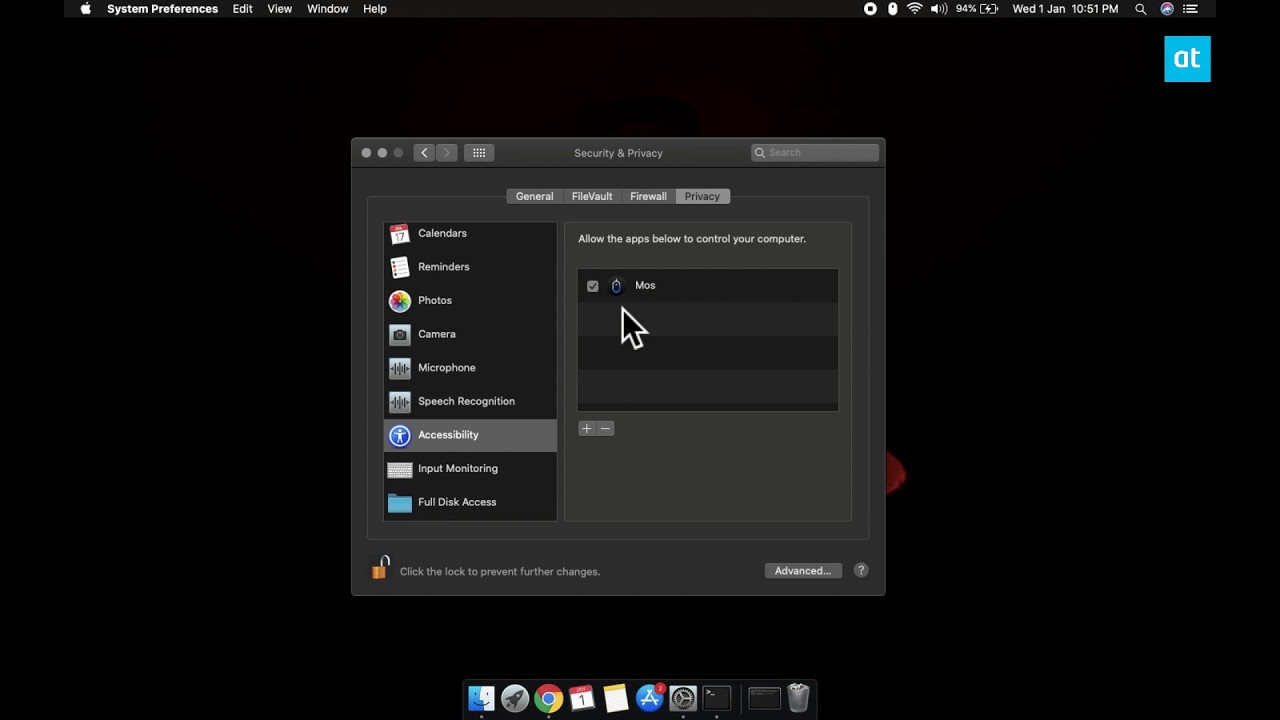This screenshot has width=1280, height=720.
Task: Go forward with the right arrow
Action: [x=447, y=153]
